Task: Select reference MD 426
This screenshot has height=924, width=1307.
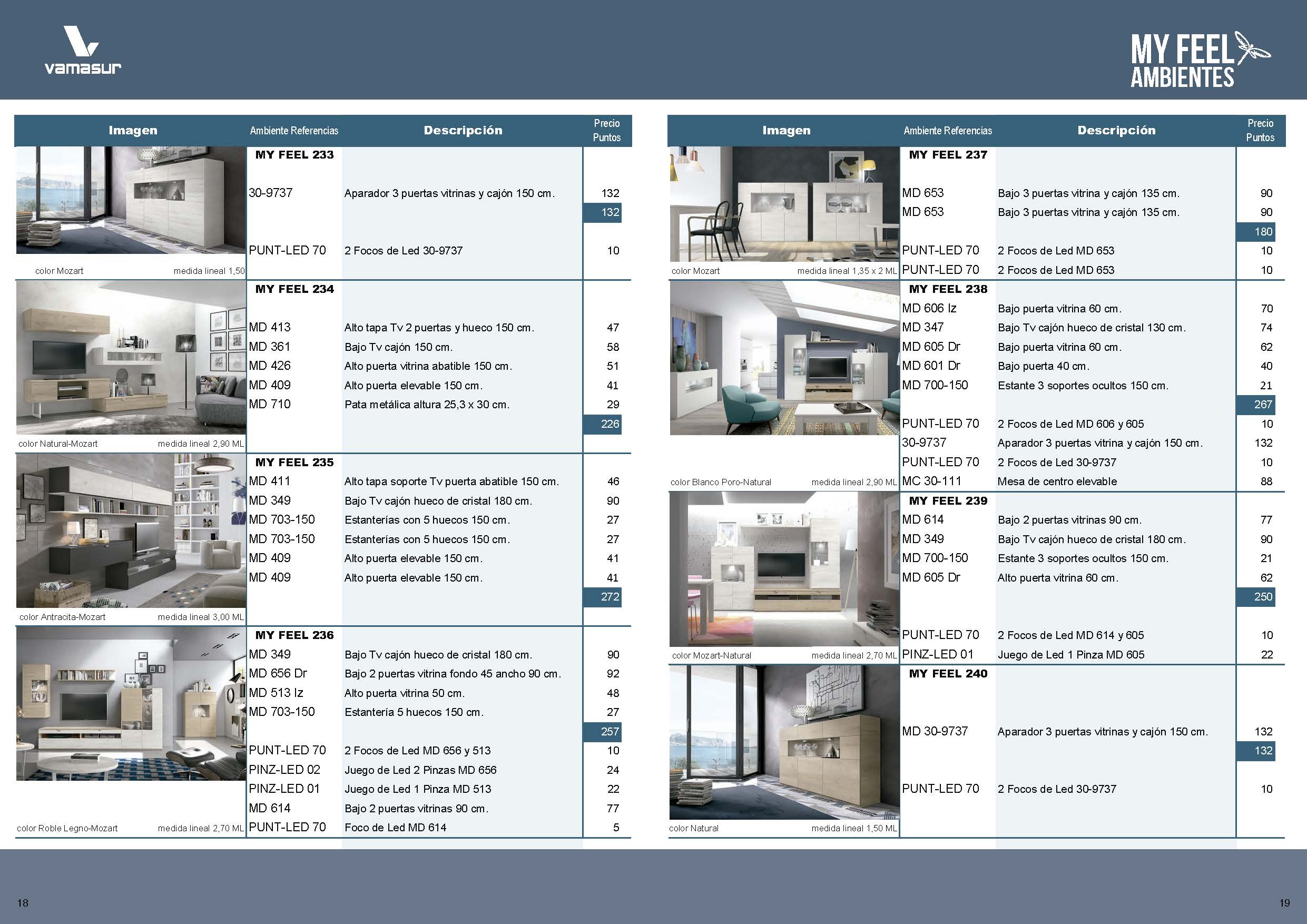Action: [x=270, y=366]
